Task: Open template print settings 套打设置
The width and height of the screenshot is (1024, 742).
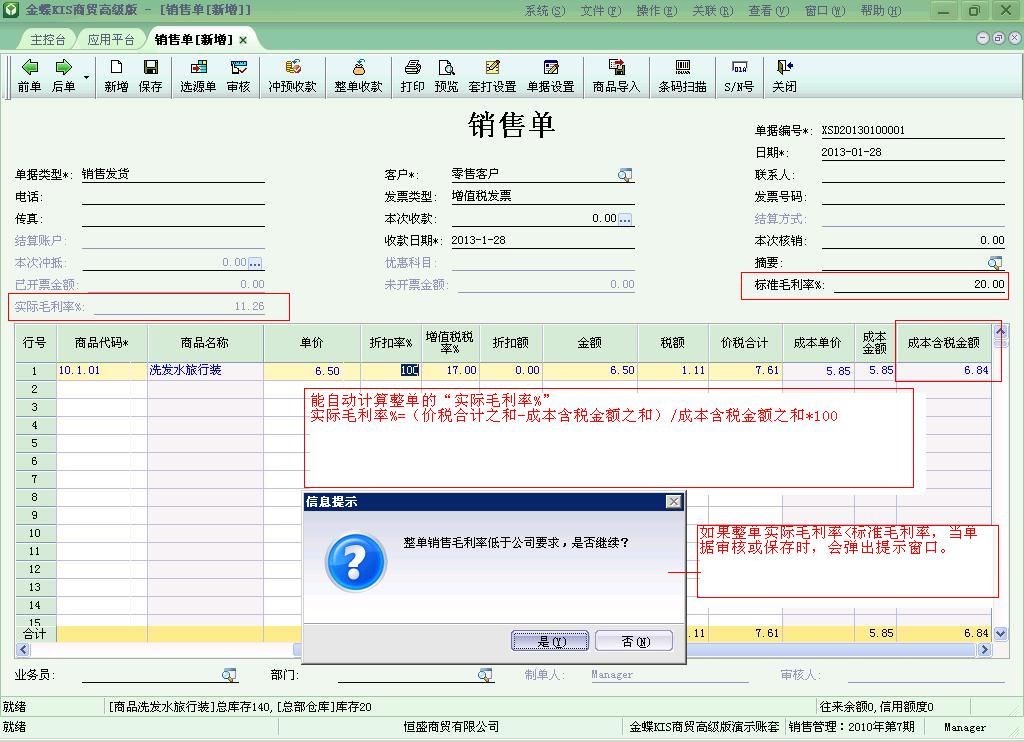Action: pyautogui.click(x=492, y=76)
